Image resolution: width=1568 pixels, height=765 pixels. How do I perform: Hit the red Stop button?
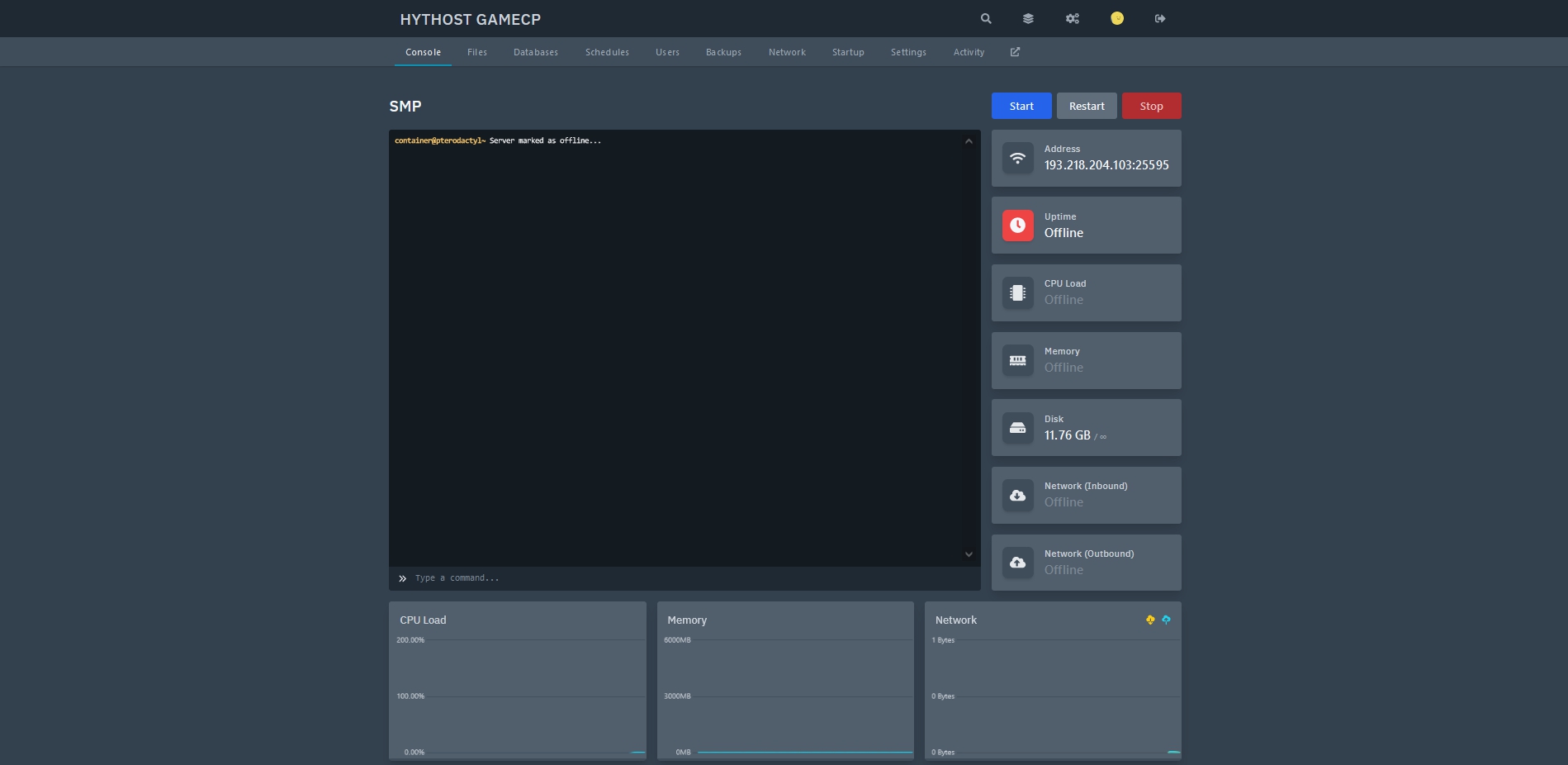(1151, 106)
